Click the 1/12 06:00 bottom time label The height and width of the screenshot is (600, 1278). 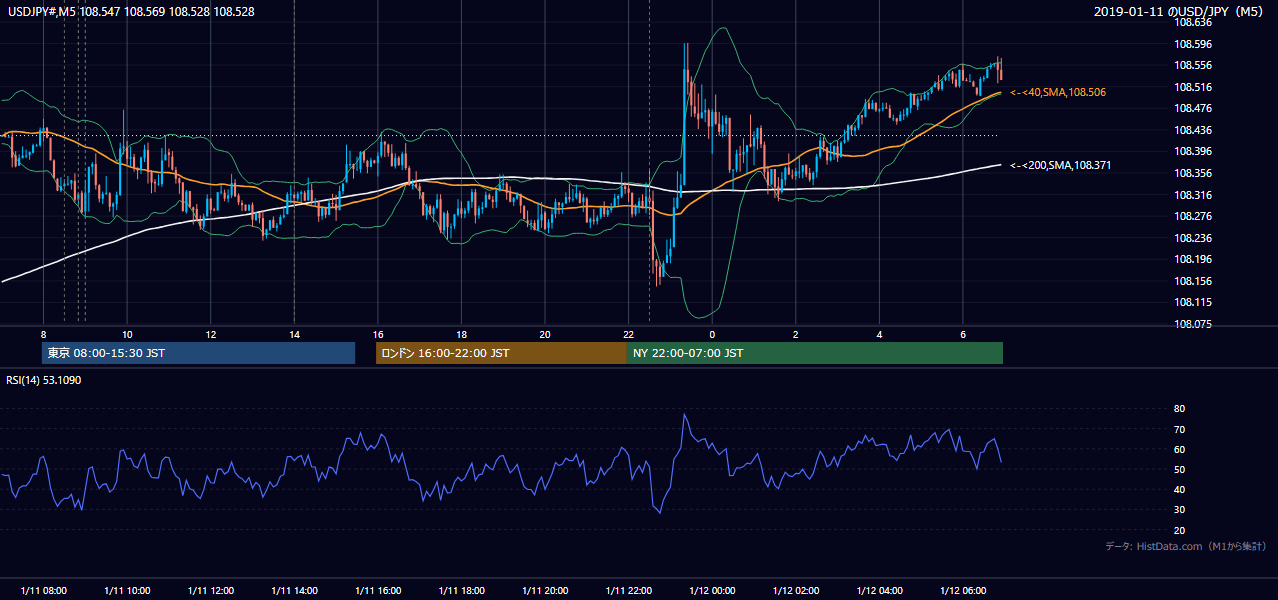point(963,591)
